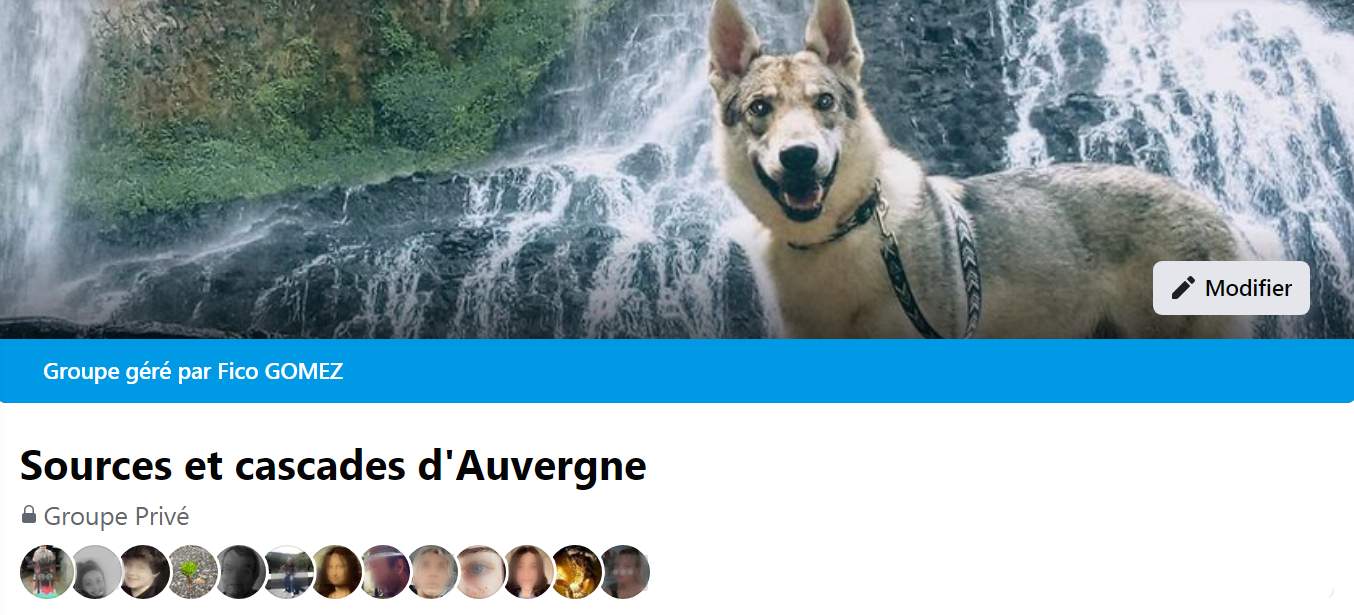The width and height of the screenshot is (1354, 615).
Task: Open the first member avatar in row
Action: (x=47, y=572)
